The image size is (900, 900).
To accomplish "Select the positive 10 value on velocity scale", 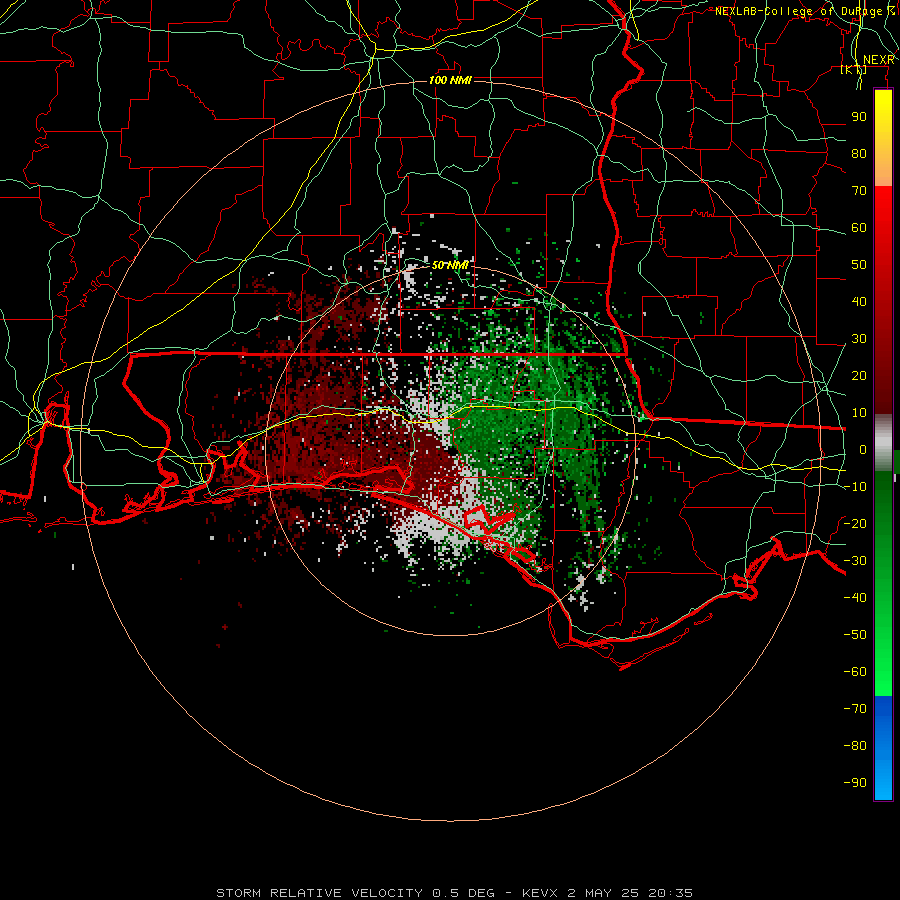I will pyautogui.click(x=859, y=413).
